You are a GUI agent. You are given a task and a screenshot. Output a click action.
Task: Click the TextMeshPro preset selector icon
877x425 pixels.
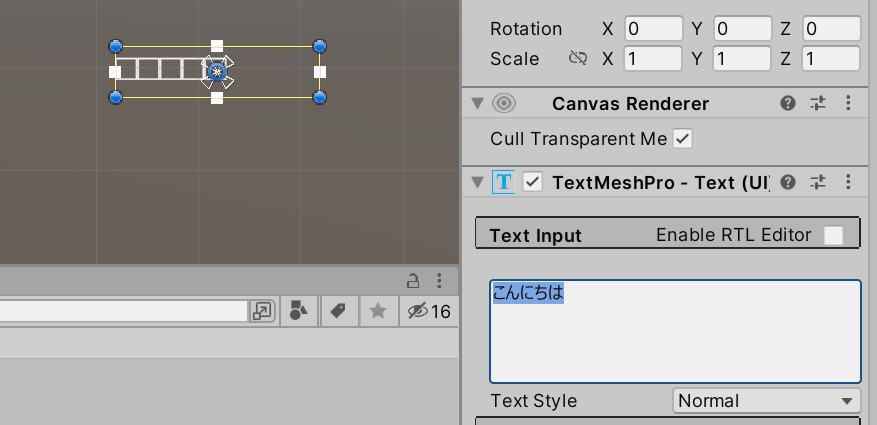coord(818,182)
